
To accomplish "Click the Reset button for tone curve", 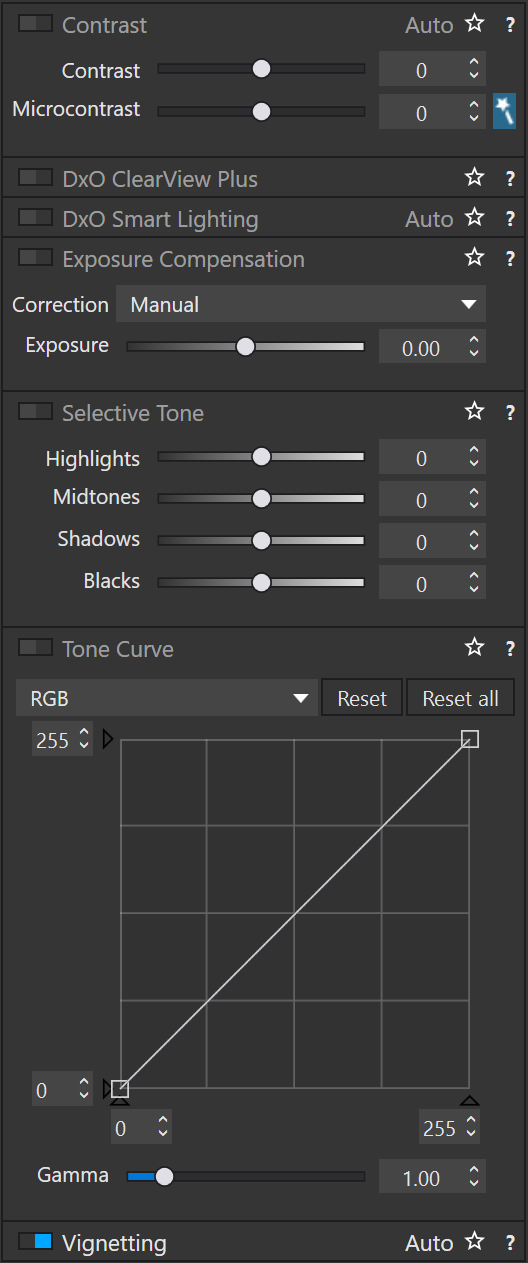I will (362, 698).
